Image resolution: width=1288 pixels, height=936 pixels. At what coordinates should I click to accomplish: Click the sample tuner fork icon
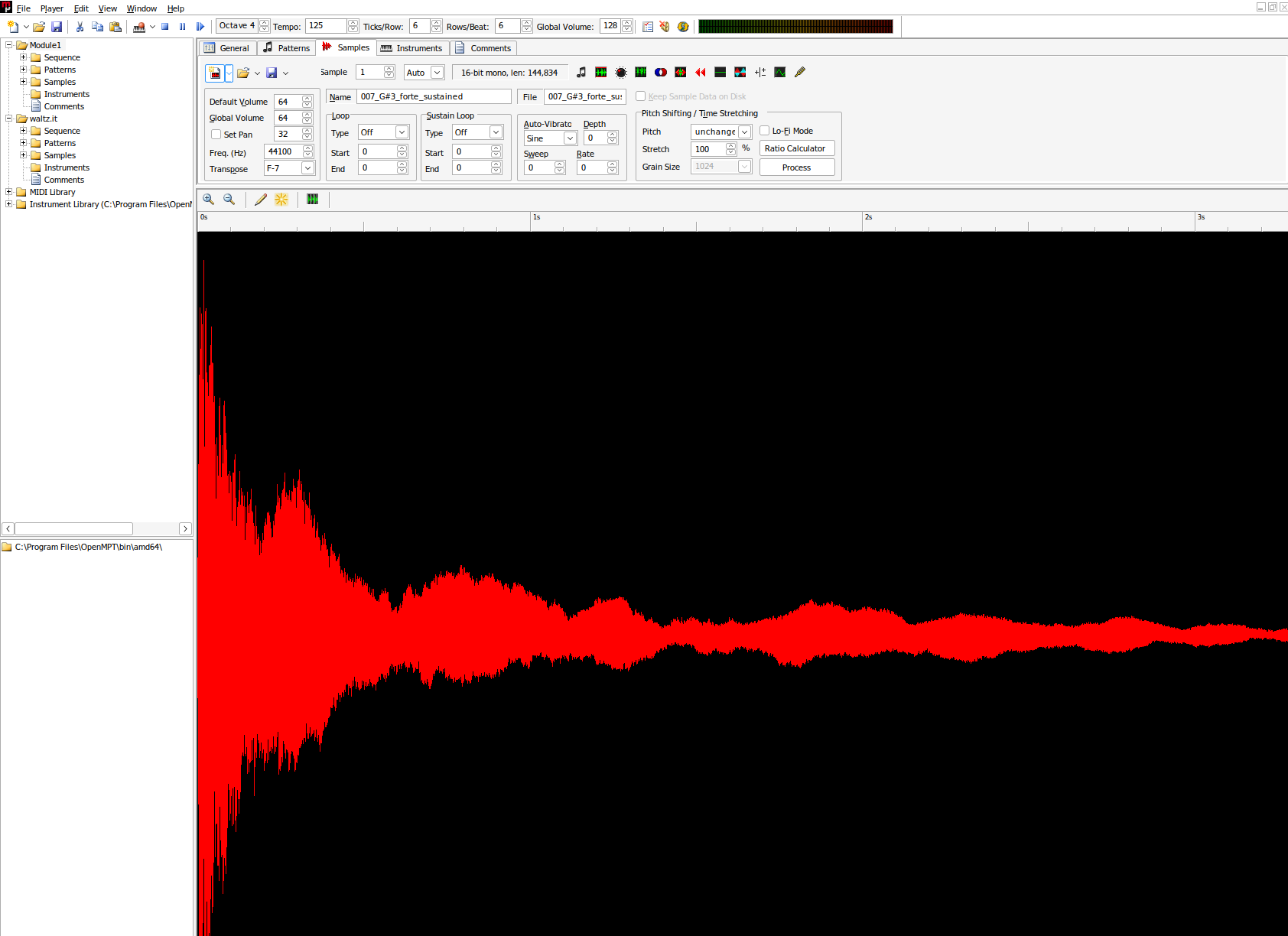800,72
